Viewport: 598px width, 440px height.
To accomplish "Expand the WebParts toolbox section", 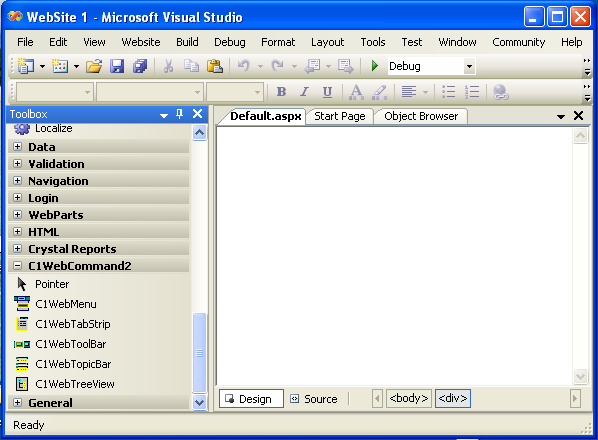I will 17,214.
